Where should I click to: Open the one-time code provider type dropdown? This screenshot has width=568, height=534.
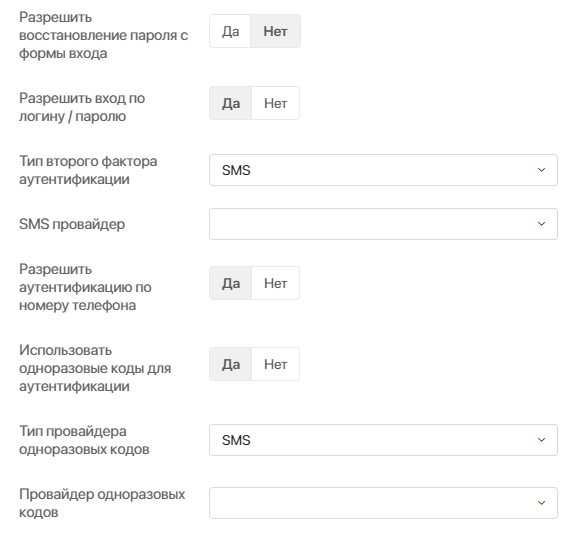pyautogui.click(x=383, y=440)
